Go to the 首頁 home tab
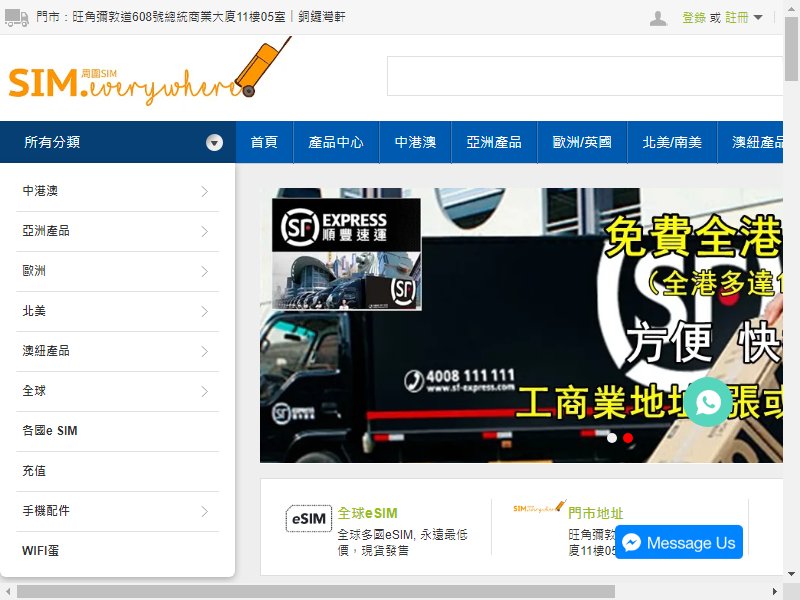800x600 pixels. 264,142
